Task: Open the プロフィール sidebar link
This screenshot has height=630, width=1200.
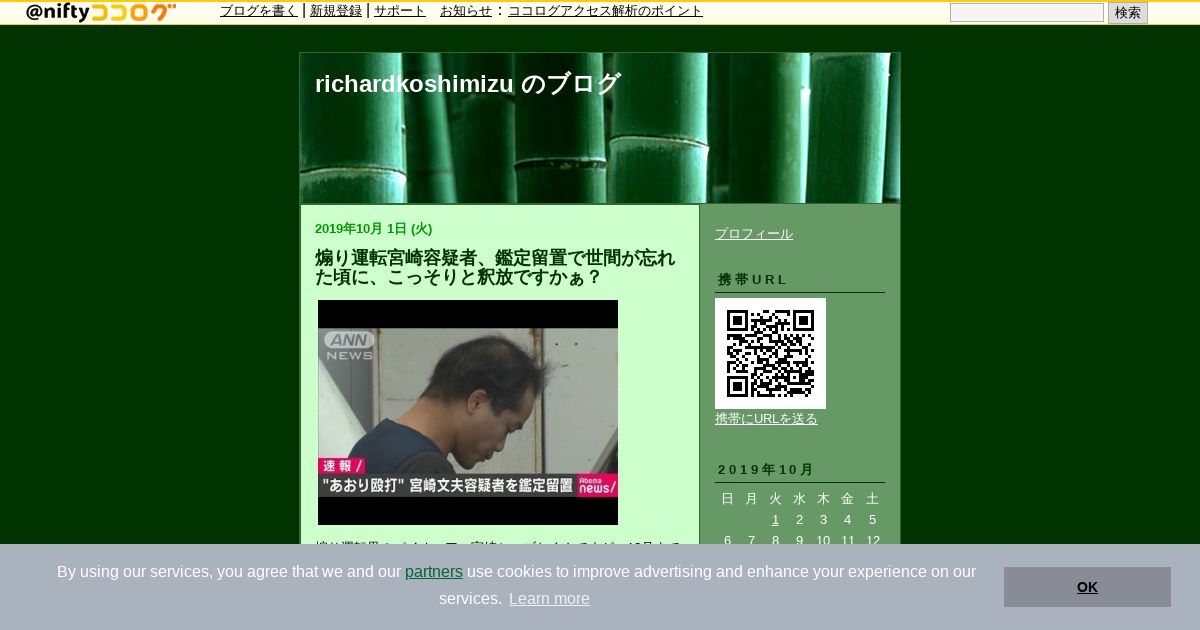Action: [754, 234]
